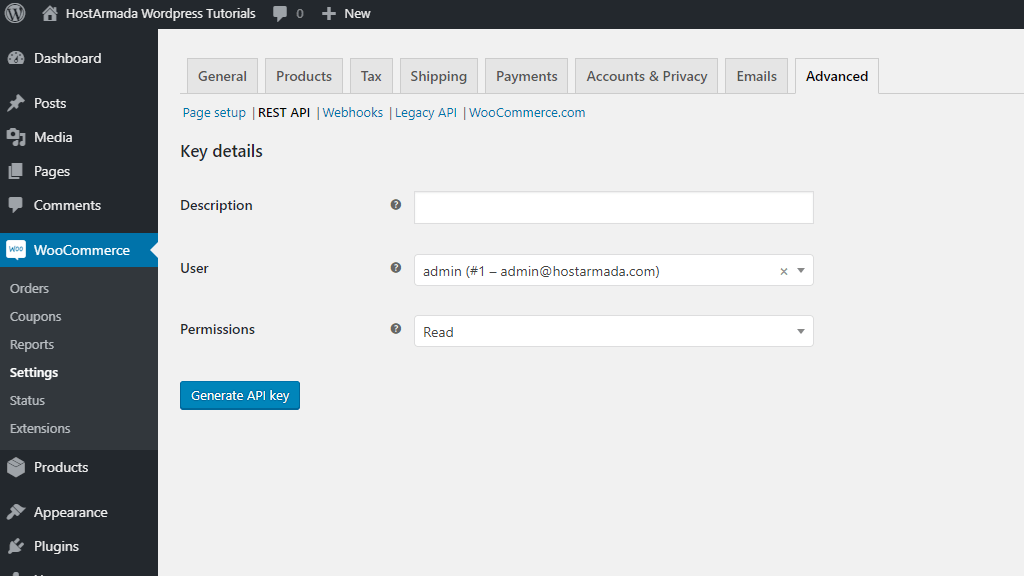
Task: Switch to the Payments tab
Action: point(525,75)
